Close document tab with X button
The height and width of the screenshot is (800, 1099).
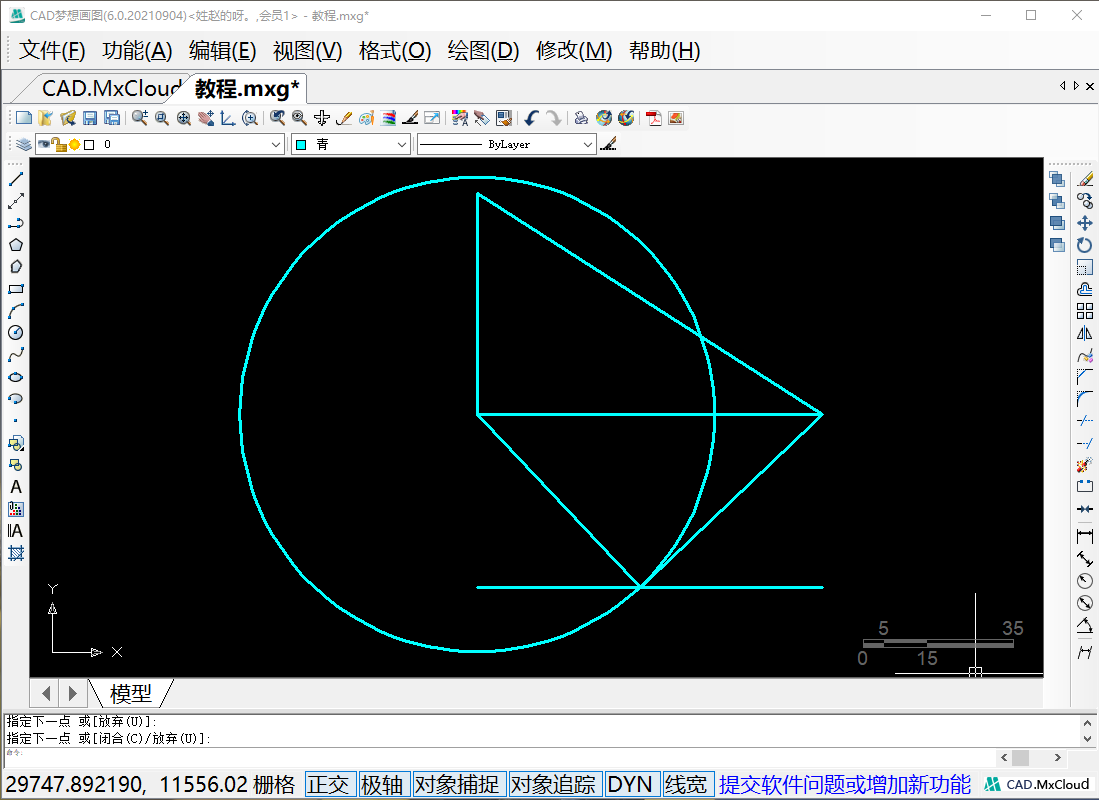[x=1090, y=86]
